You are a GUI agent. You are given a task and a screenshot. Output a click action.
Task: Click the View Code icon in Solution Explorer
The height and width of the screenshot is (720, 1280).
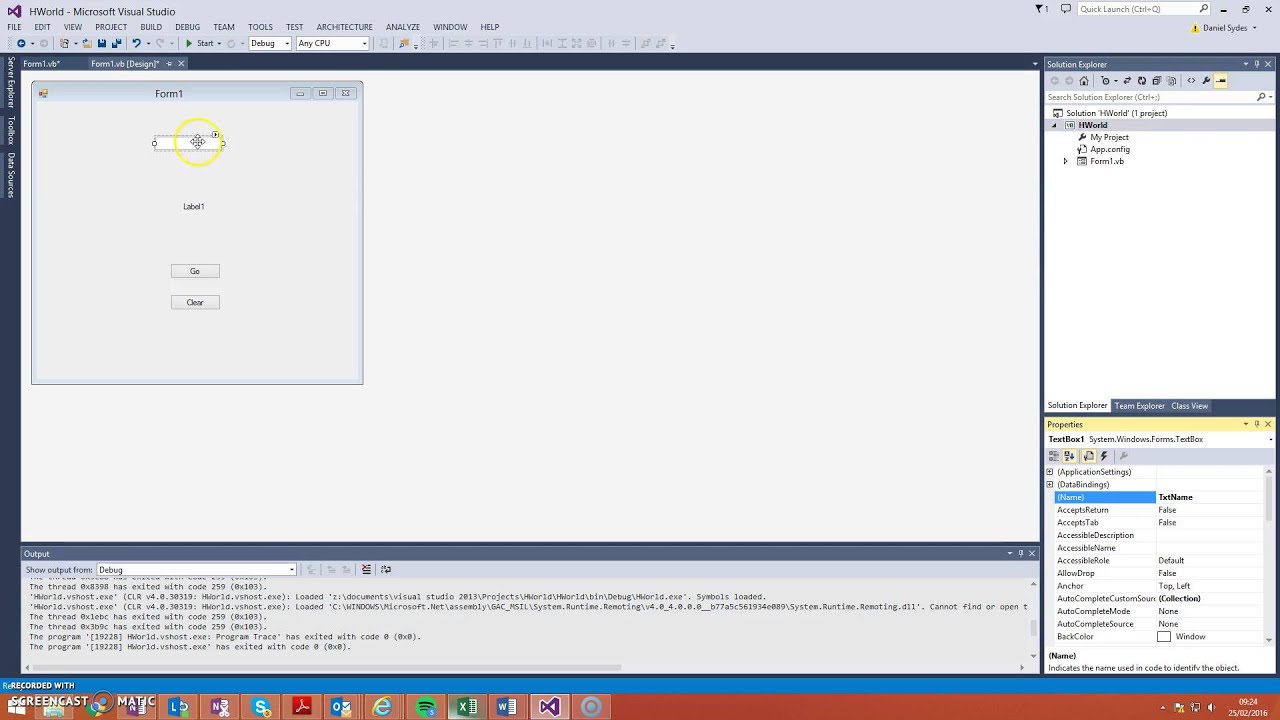(x=1191, y=81)
